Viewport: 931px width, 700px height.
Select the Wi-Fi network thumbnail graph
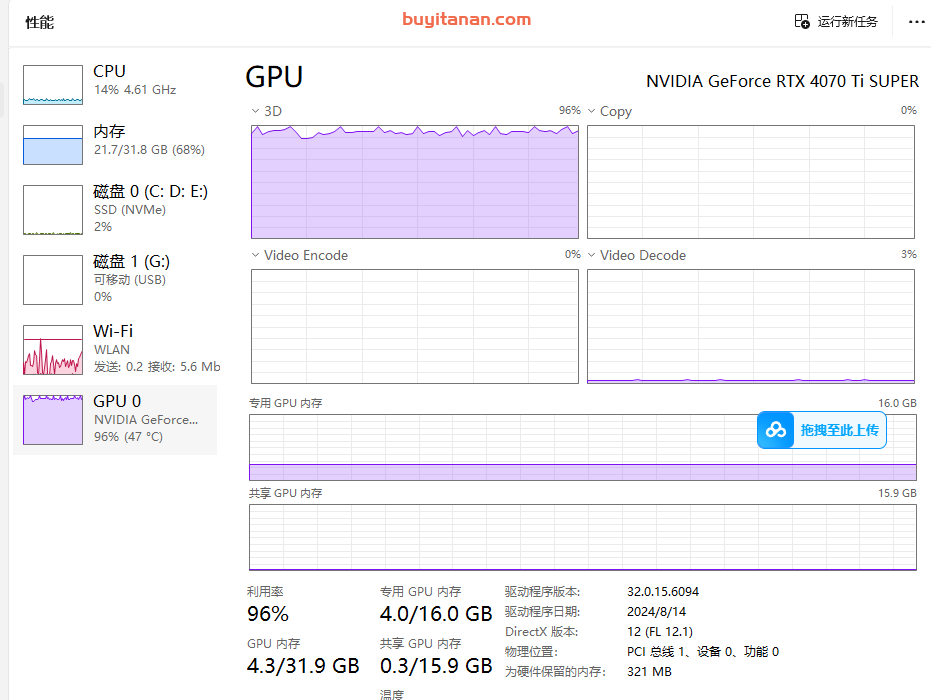click(x=53, y=350)
